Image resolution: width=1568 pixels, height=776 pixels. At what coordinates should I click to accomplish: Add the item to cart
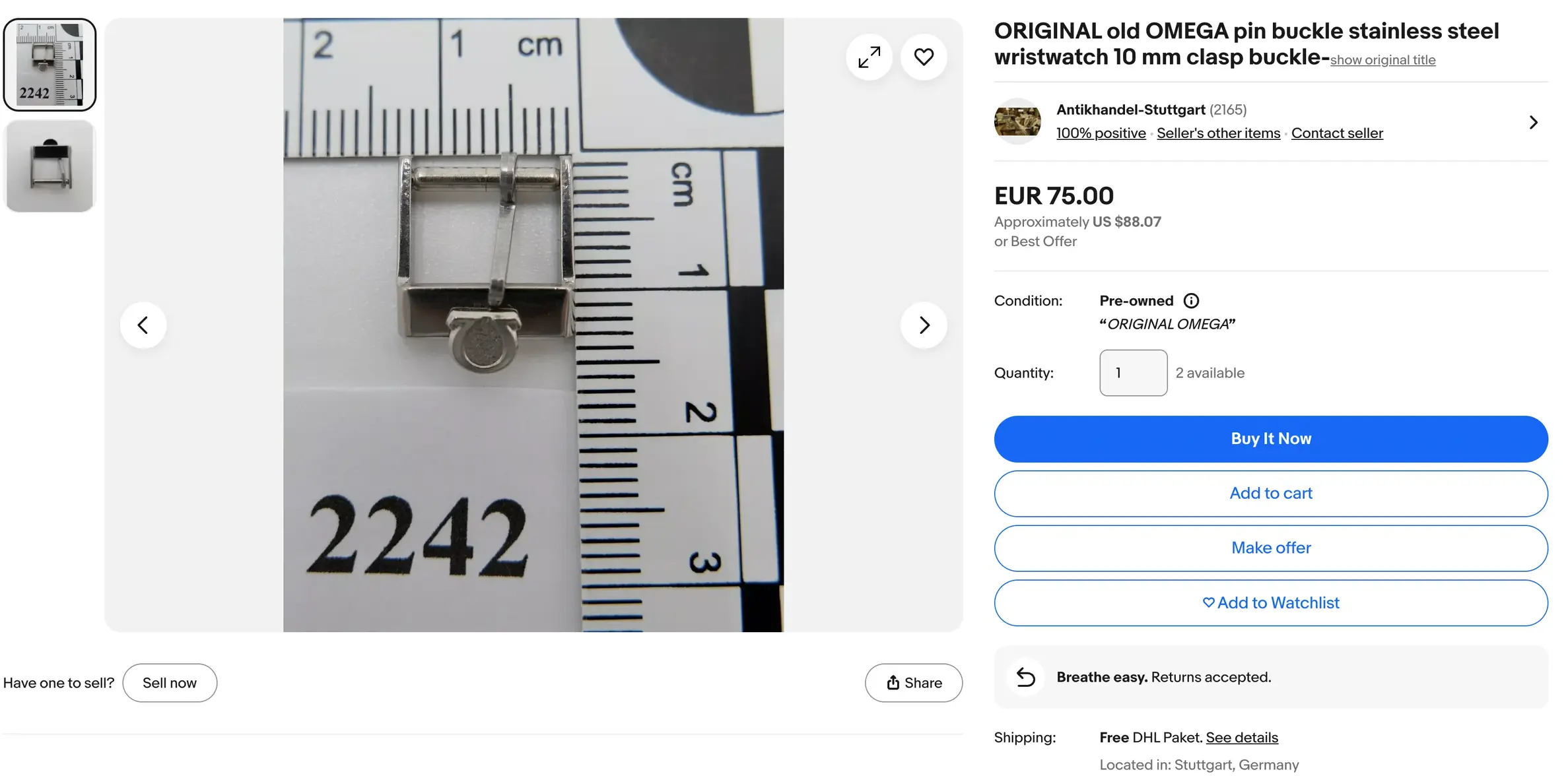pyautogui.click(x=1270, y=493)
